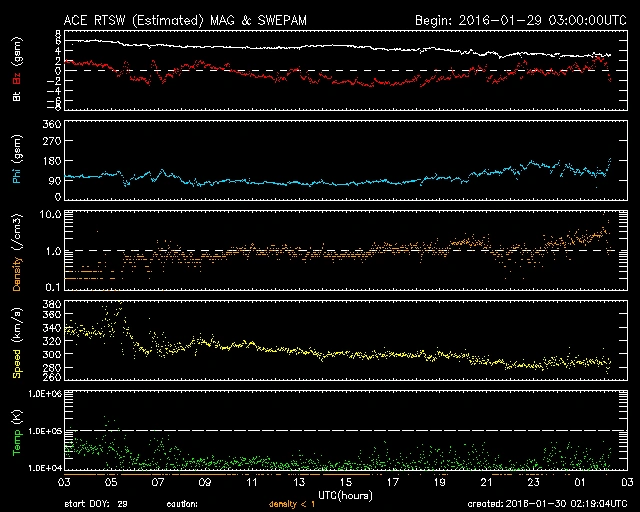Click the 15 hour tick label

coord(343,482)
